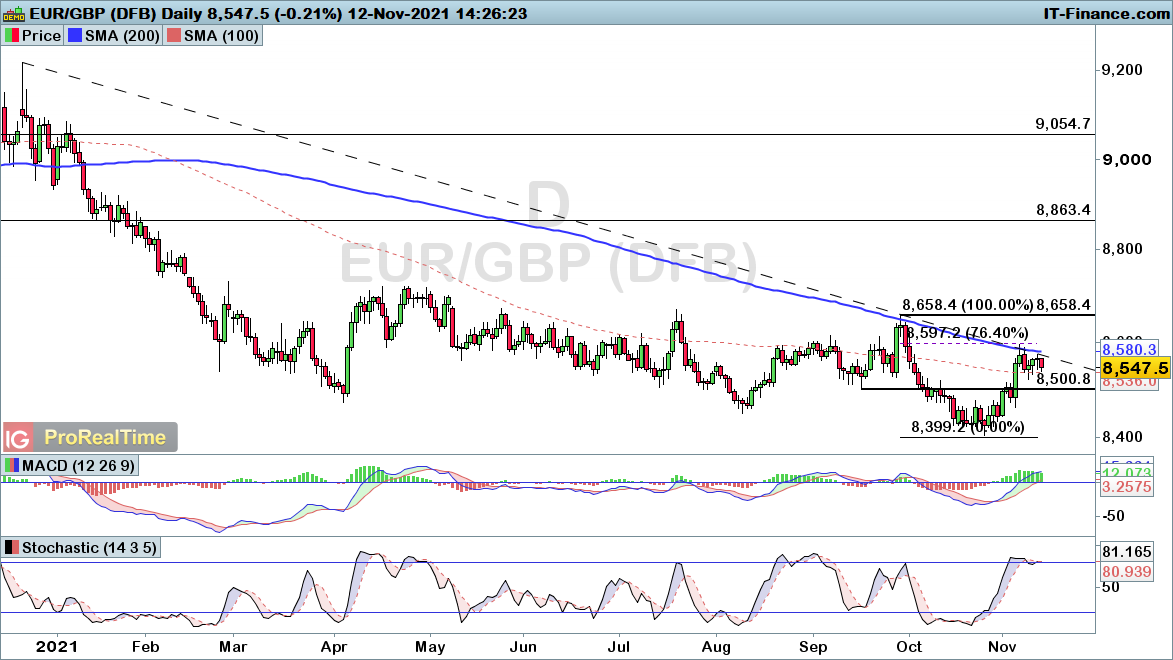1173x660 pixels.
Task: Click the Mar date axis label
Action: coord(233,647)
